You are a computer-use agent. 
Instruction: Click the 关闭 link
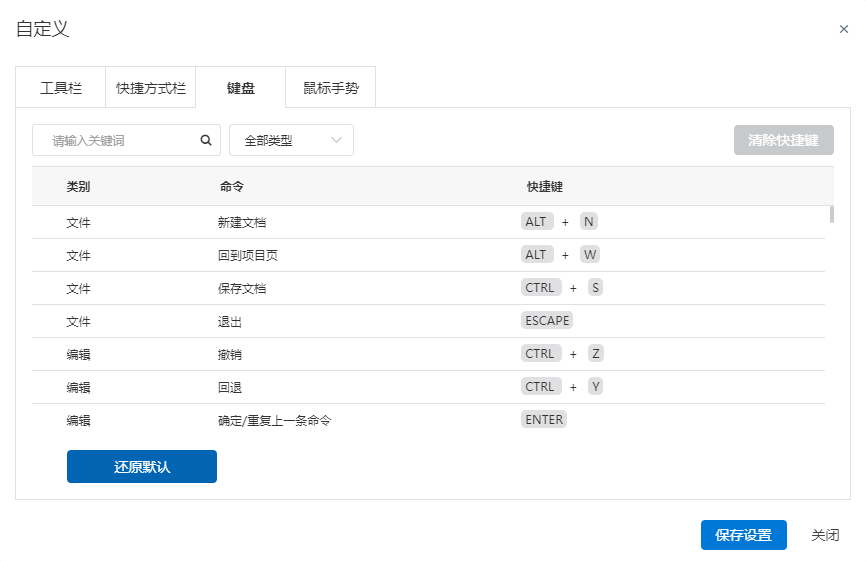pos(825,534)
